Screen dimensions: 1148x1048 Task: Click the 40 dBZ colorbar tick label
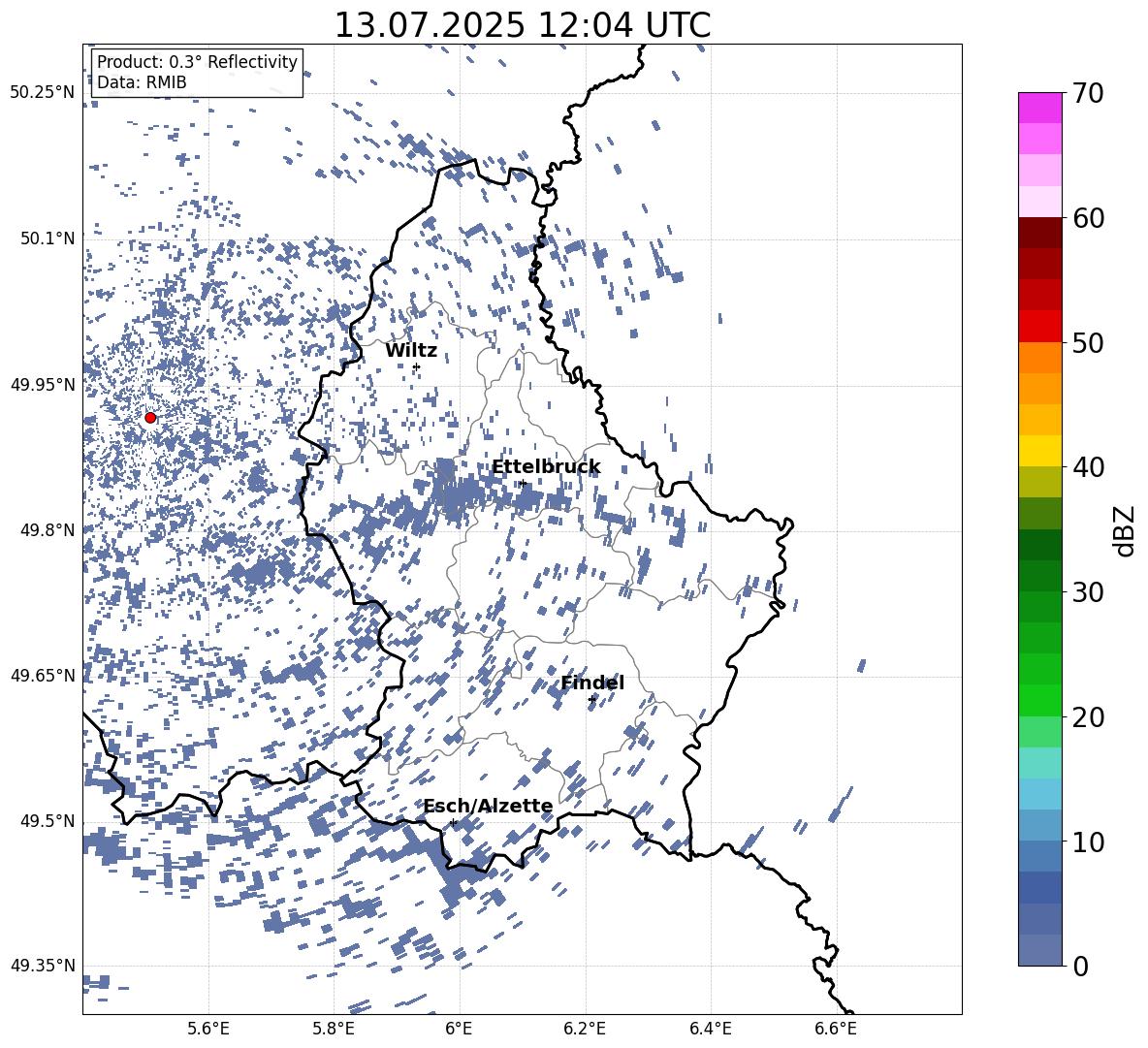pyautogui.click(x=1088, y=467)
